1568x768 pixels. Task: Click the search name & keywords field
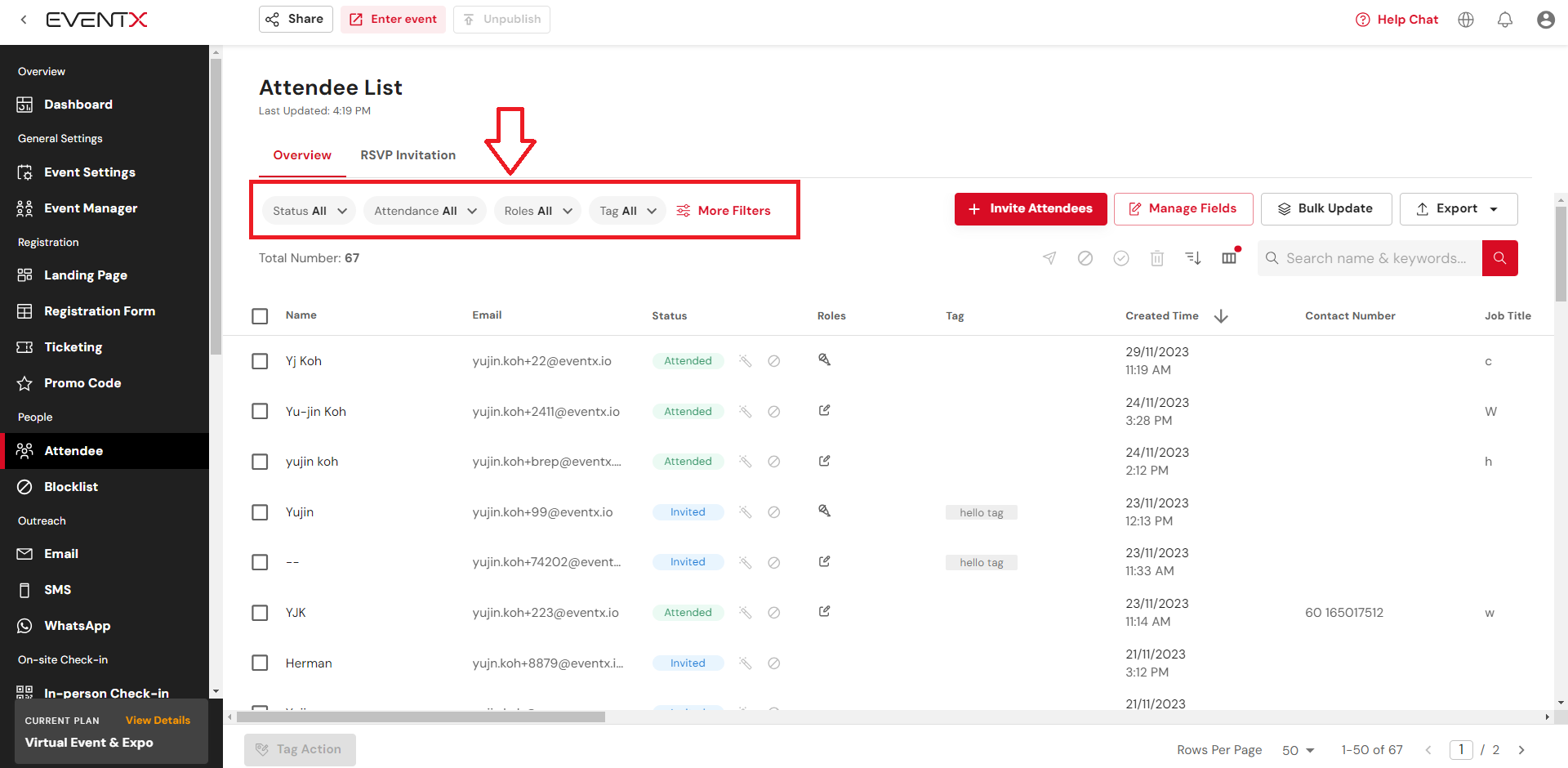(x=1376, y=258)
